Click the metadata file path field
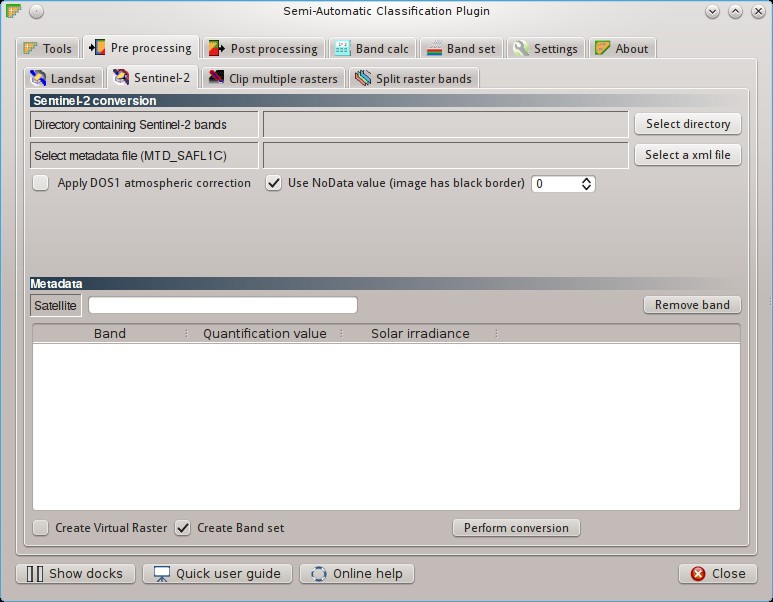 (446, 155)
